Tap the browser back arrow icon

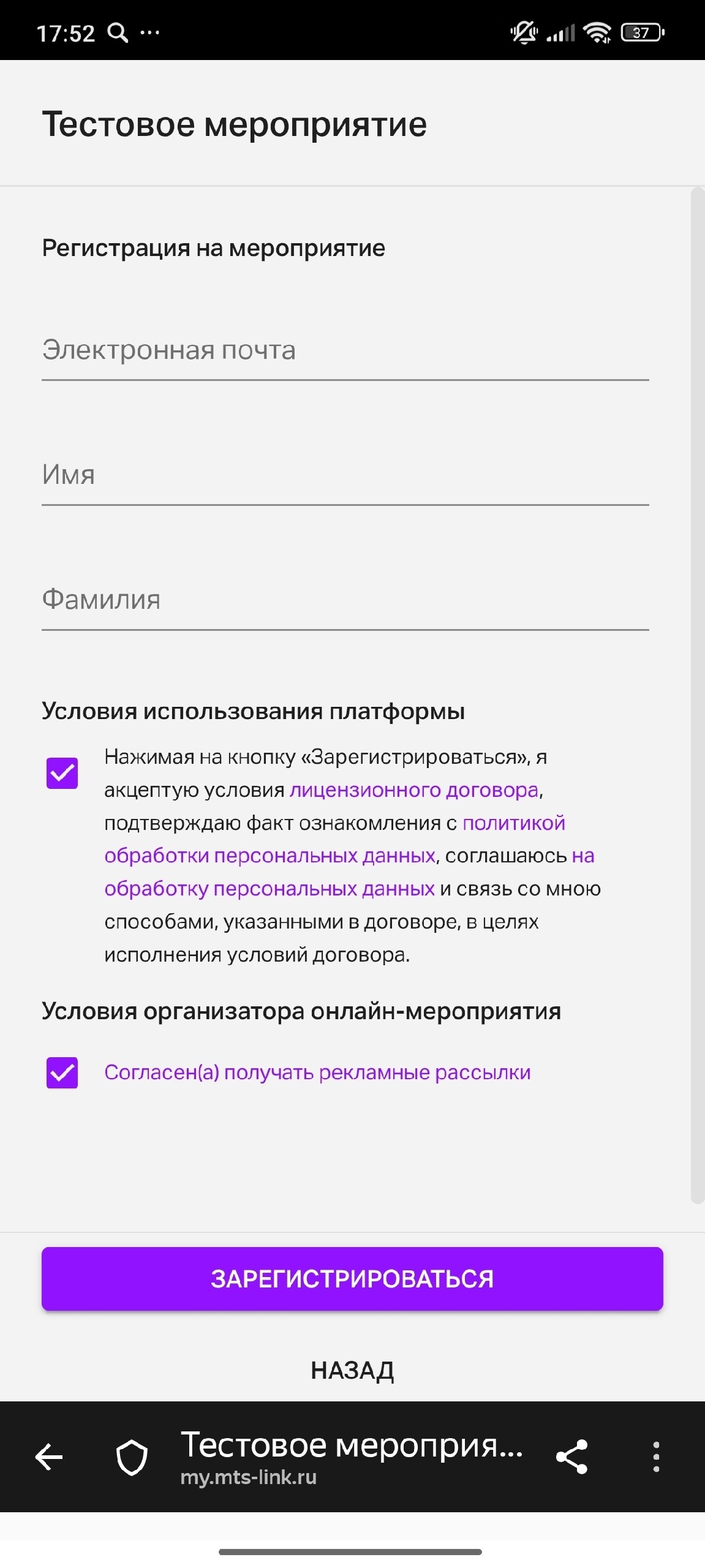(50, 1457)
